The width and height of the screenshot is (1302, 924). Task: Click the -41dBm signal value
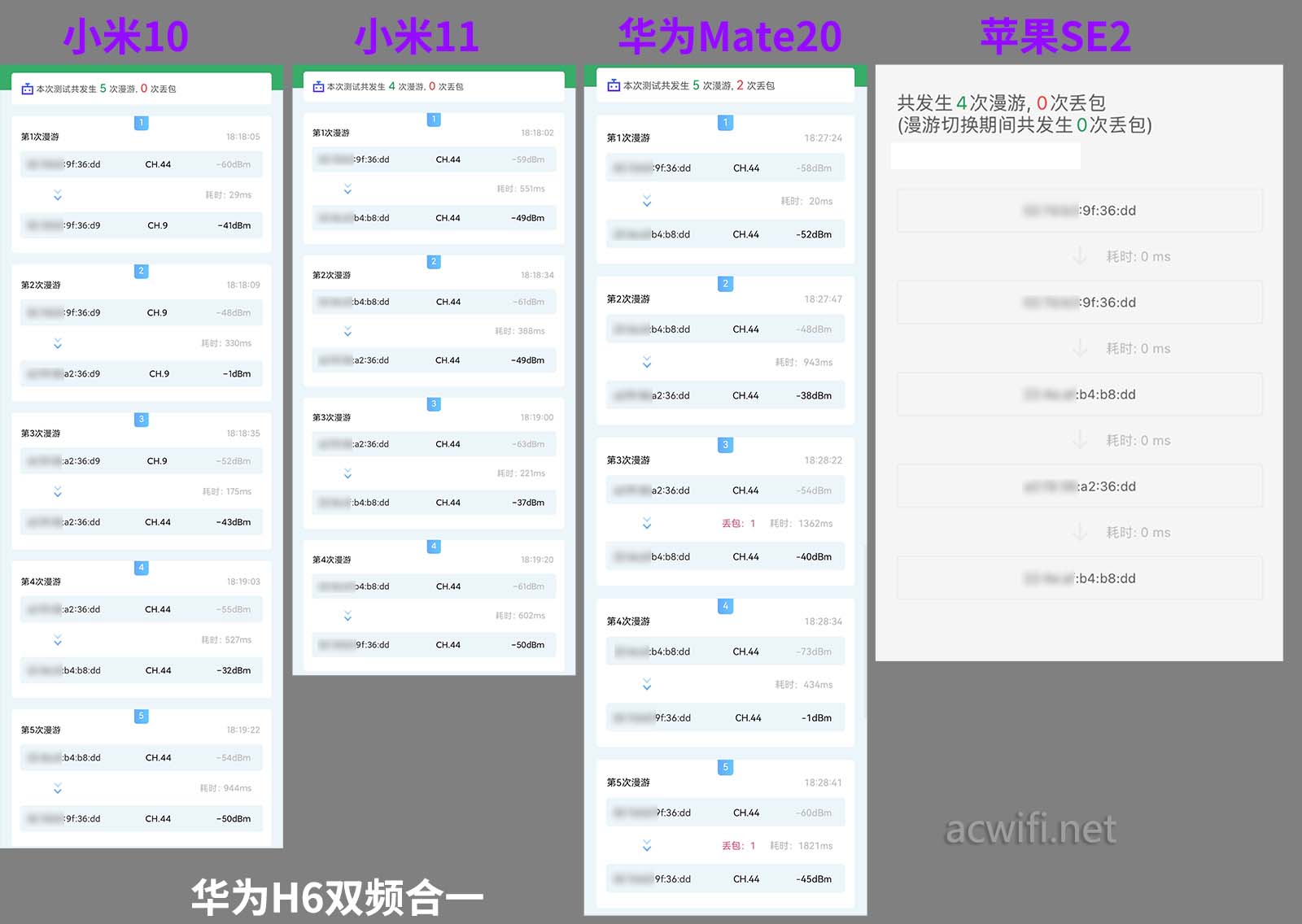(234, 225)
